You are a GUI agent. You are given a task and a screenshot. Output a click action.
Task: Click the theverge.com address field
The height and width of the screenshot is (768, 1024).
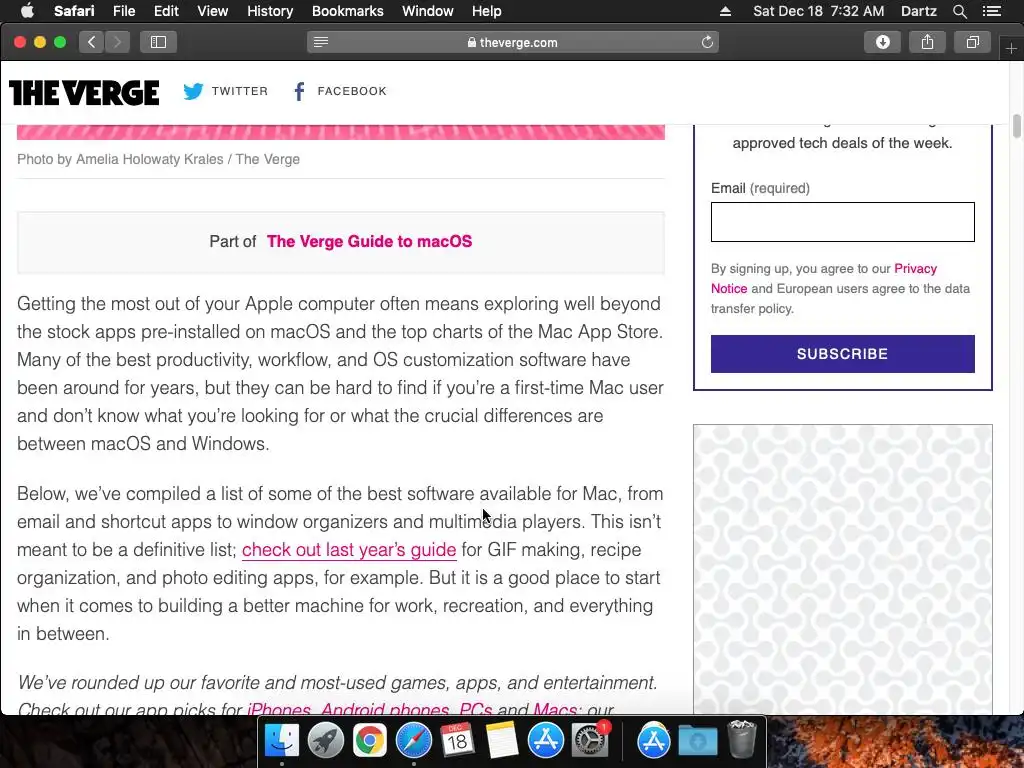[x=513, y=42]
